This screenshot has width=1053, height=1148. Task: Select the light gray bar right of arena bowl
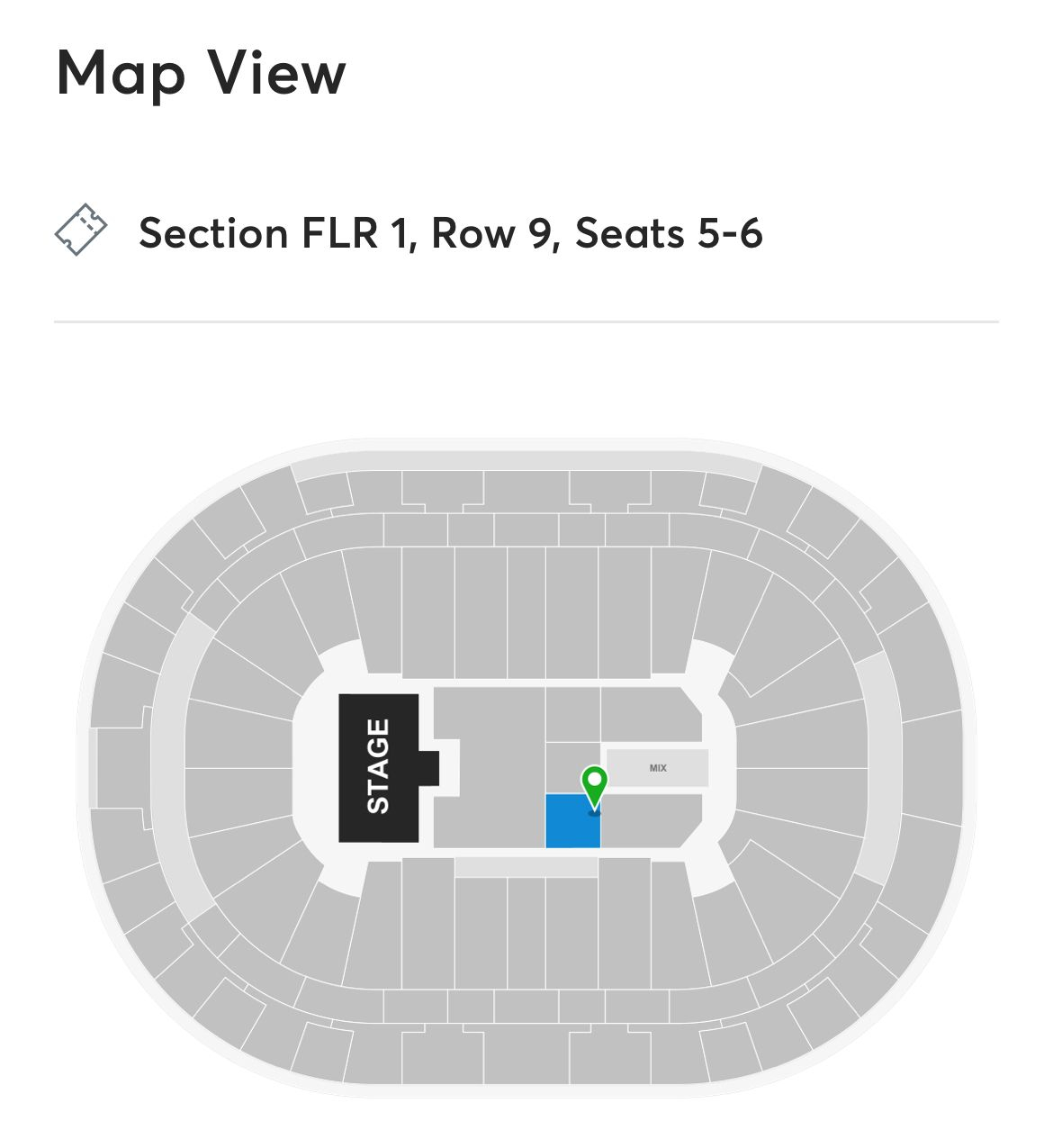tap(878, 768)
